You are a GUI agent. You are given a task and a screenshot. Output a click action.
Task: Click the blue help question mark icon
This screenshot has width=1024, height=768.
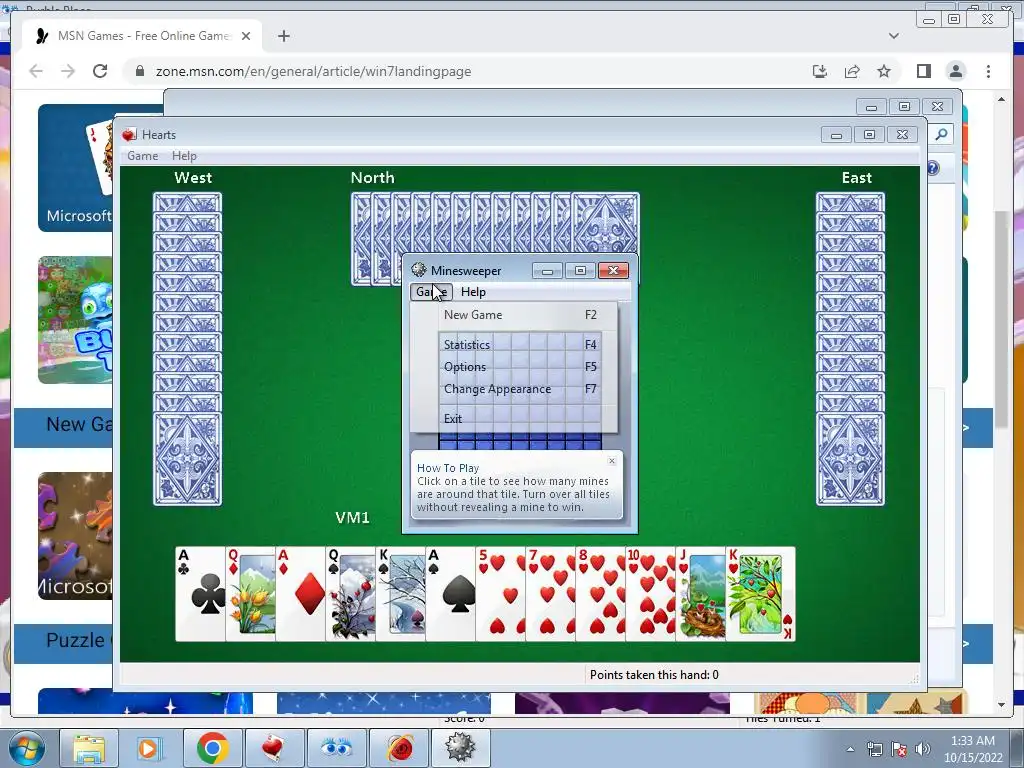[x=933, y=168]
